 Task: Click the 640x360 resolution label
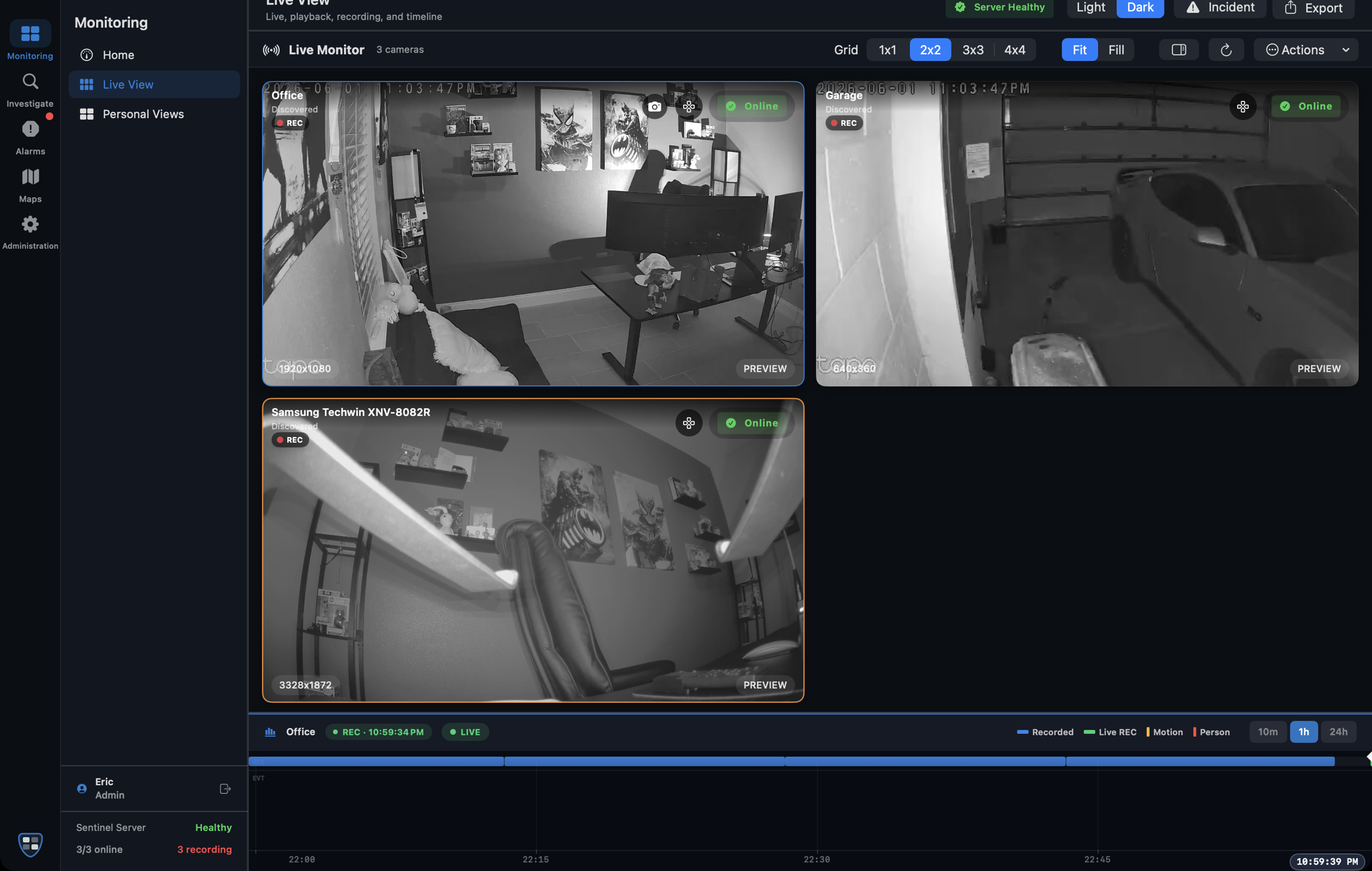point(854,368)
